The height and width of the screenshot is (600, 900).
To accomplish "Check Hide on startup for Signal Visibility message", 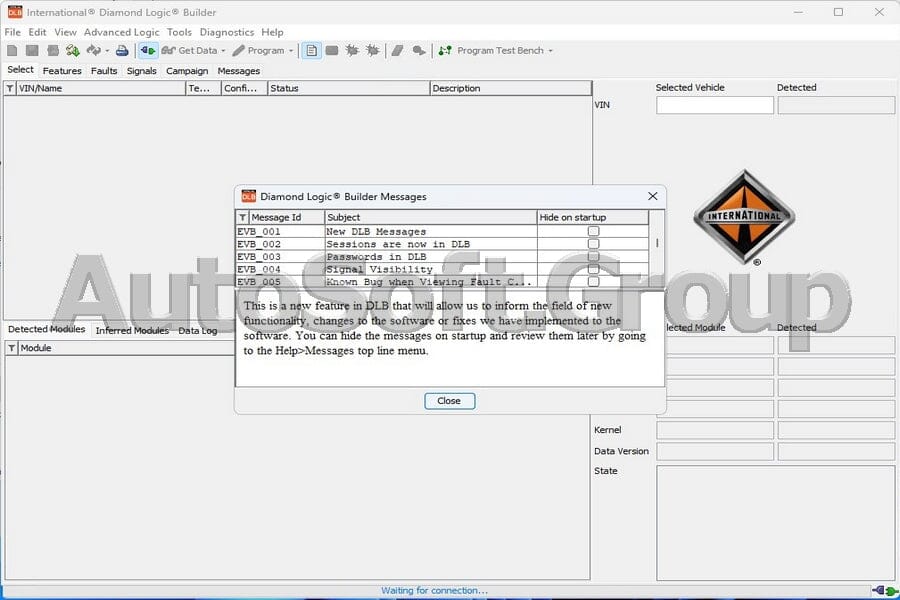I will 594,269.
